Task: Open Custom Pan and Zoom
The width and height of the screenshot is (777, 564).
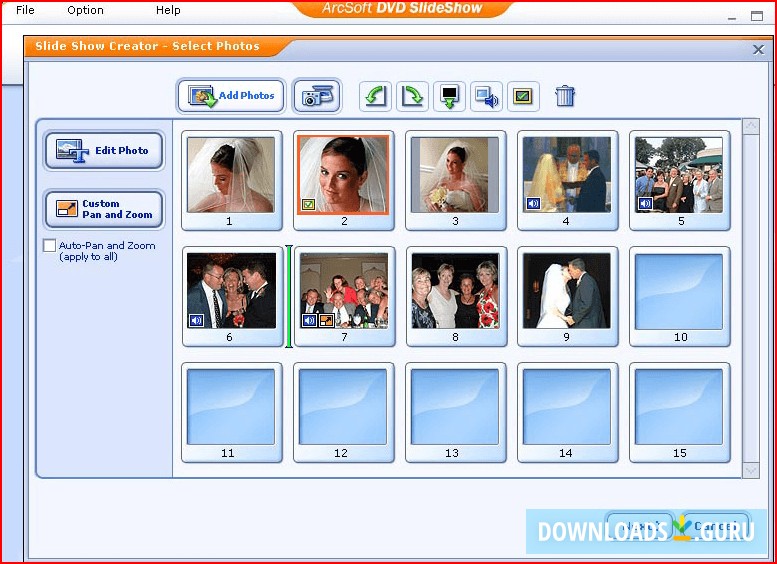Action: [104, 209]
